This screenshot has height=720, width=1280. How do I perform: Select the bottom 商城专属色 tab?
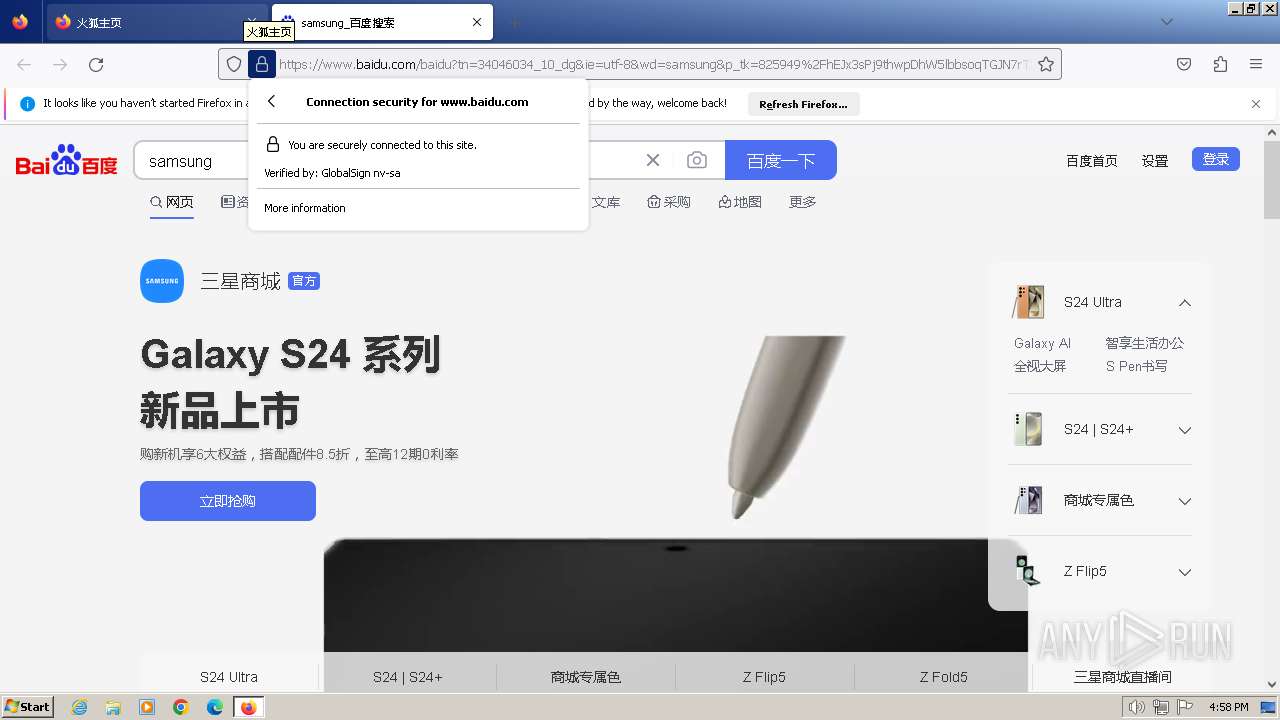pos(586,677)
